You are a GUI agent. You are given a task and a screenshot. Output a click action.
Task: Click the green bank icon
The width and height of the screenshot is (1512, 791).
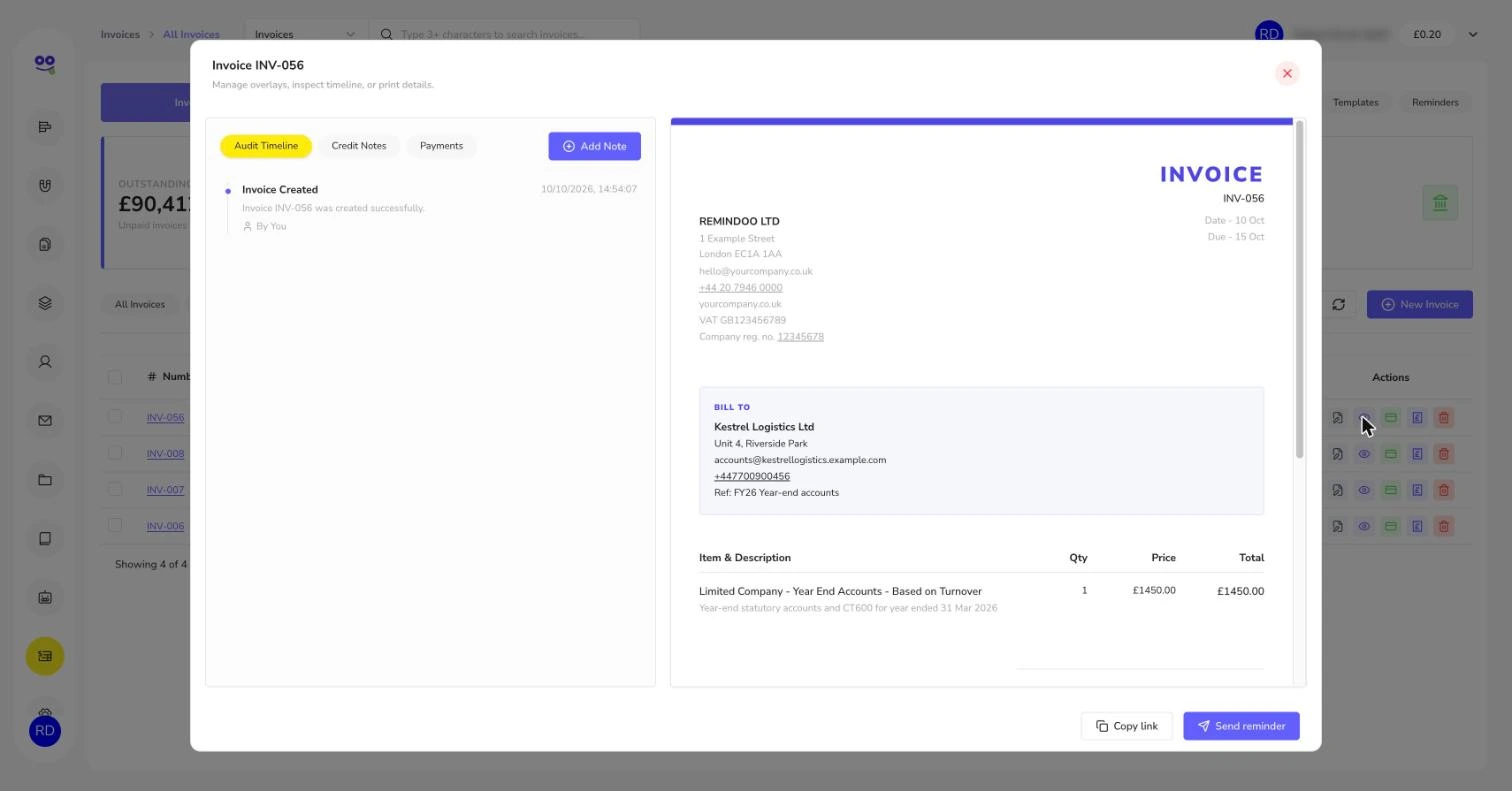[1440, 203]
